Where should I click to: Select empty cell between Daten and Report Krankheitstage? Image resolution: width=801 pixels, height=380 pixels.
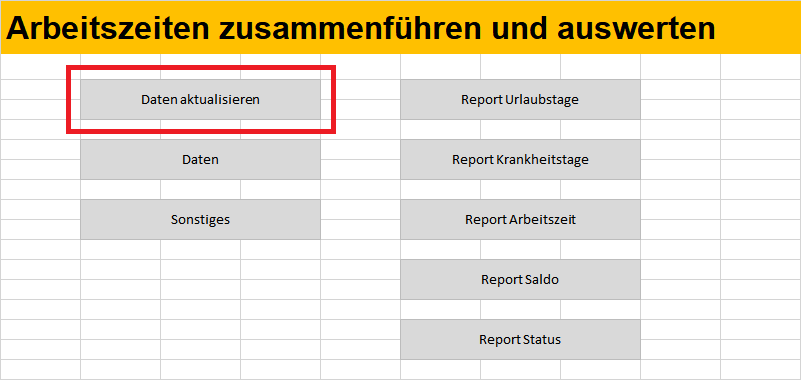pos(361,160)
